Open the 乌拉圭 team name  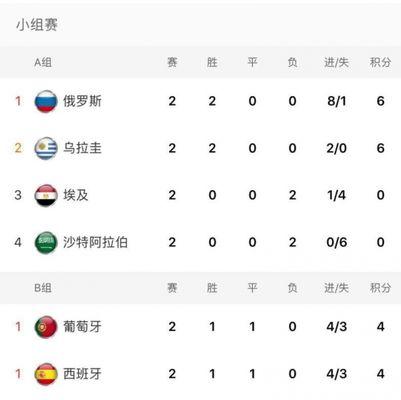[x=82, y=148]
